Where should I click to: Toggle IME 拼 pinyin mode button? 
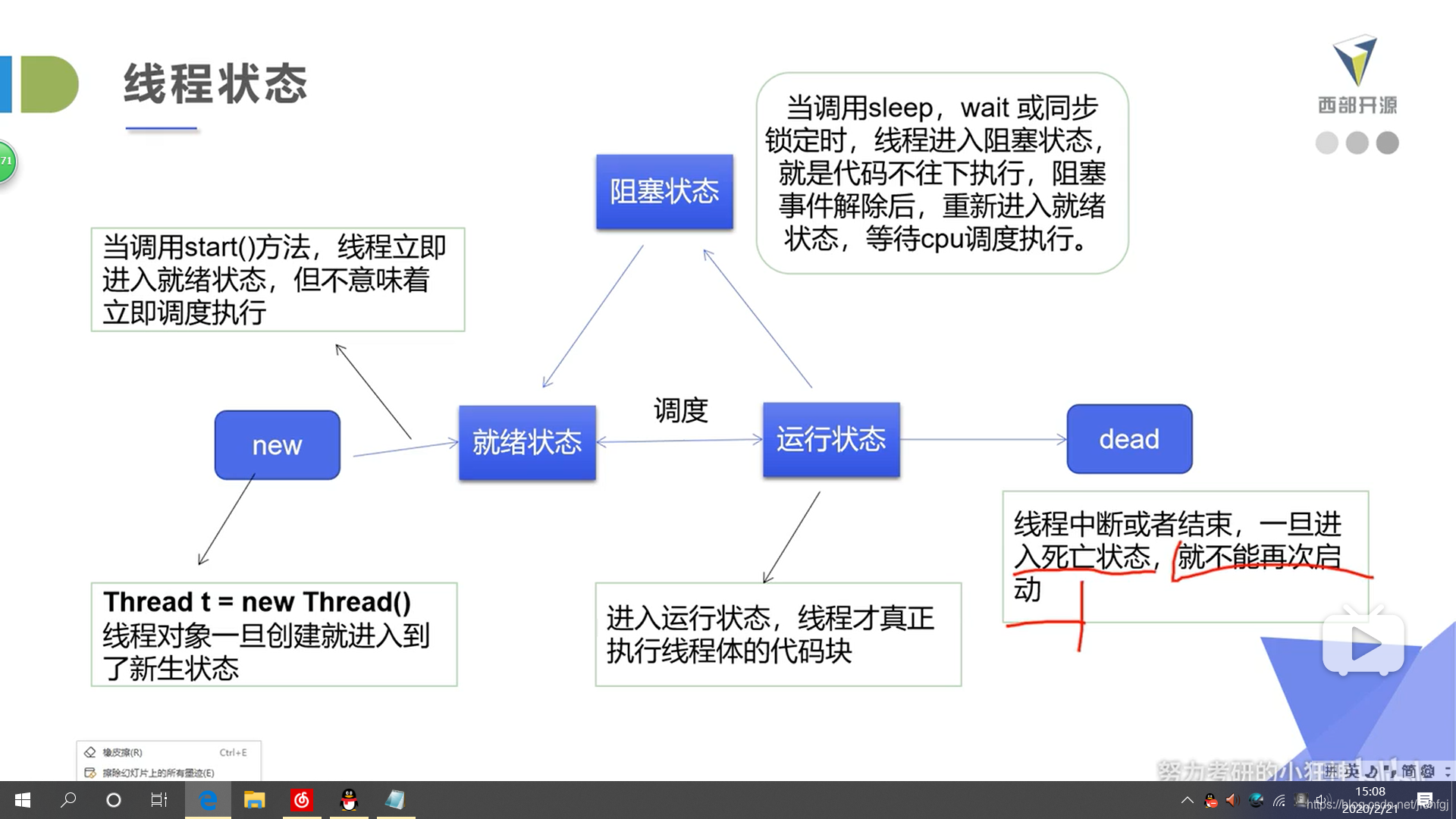(x=1332, y=771)
